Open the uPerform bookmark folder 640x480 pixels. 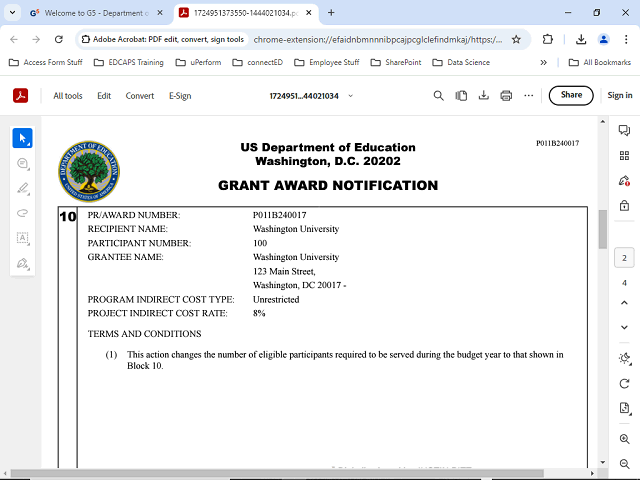[x=198, y=62]
